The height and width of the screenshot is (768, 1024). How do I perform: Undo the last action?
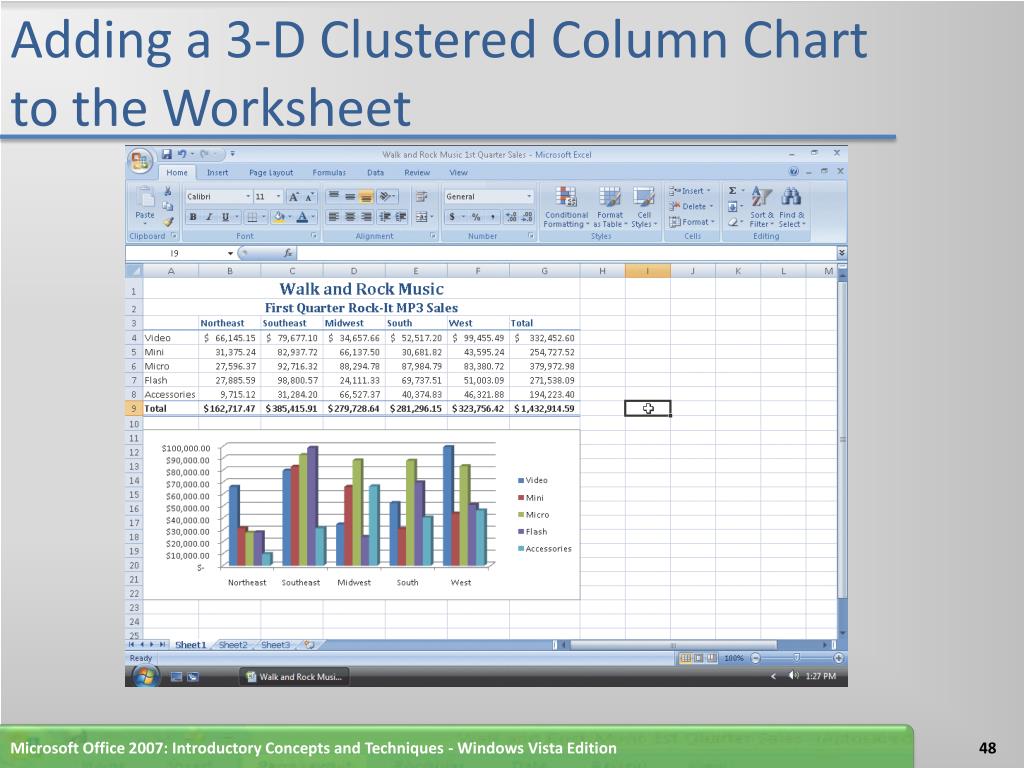[x=182, y=154]
